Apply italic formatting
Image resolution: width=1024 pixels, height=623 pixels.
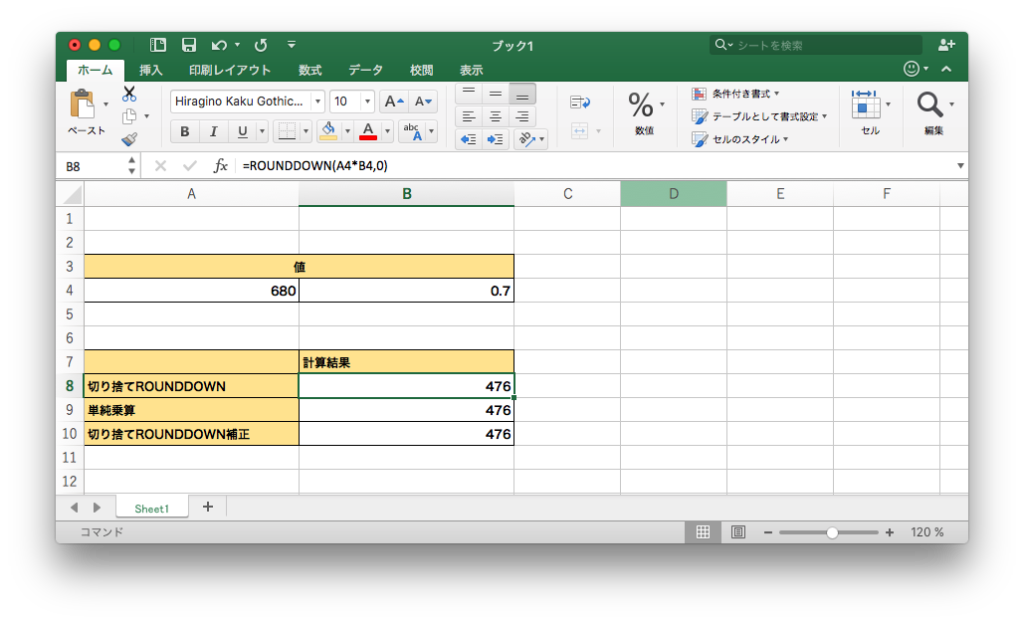click(x=212, y=130)
